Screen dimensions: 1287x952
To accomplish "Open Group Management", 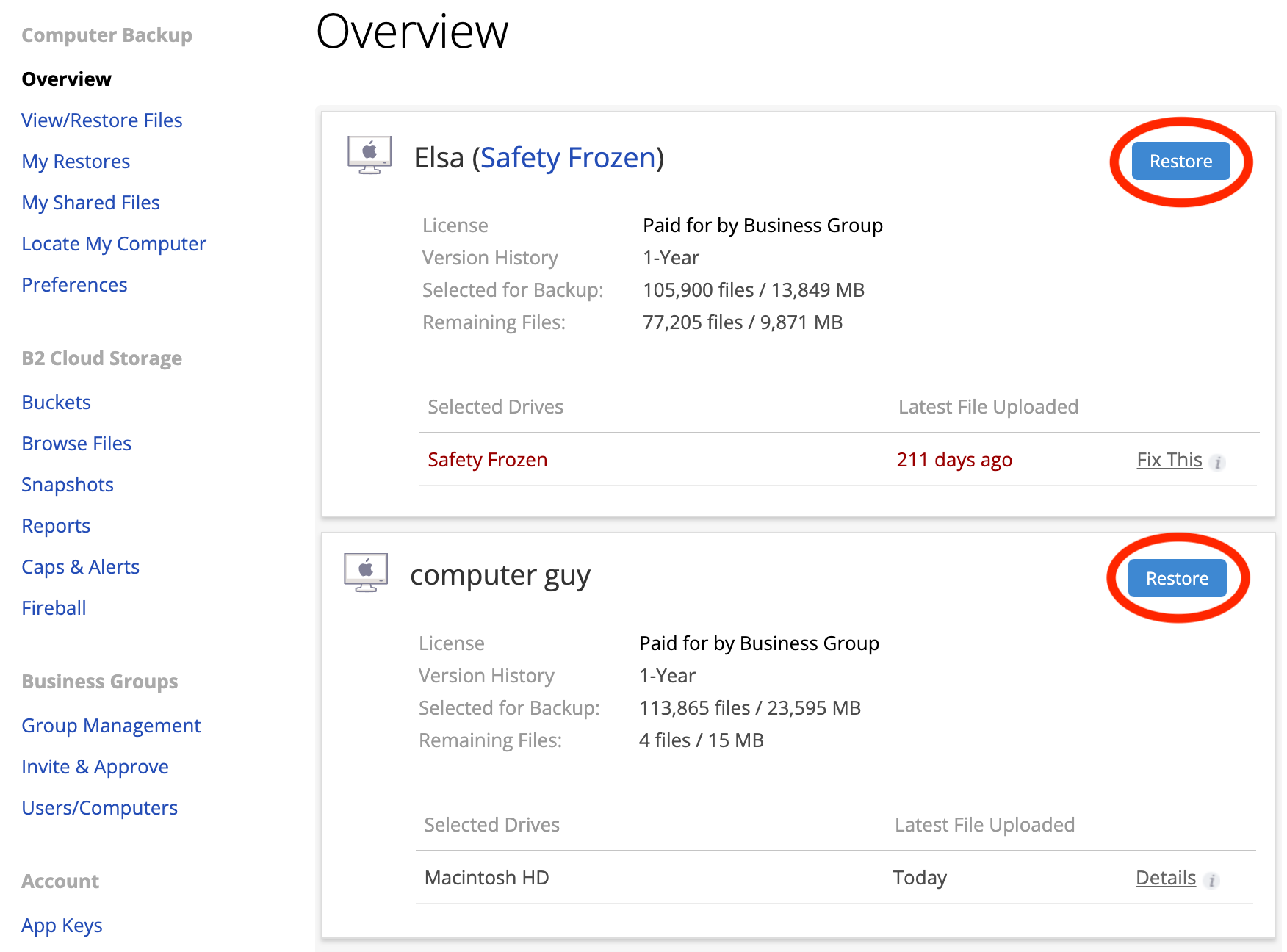I will click(111, 726).
